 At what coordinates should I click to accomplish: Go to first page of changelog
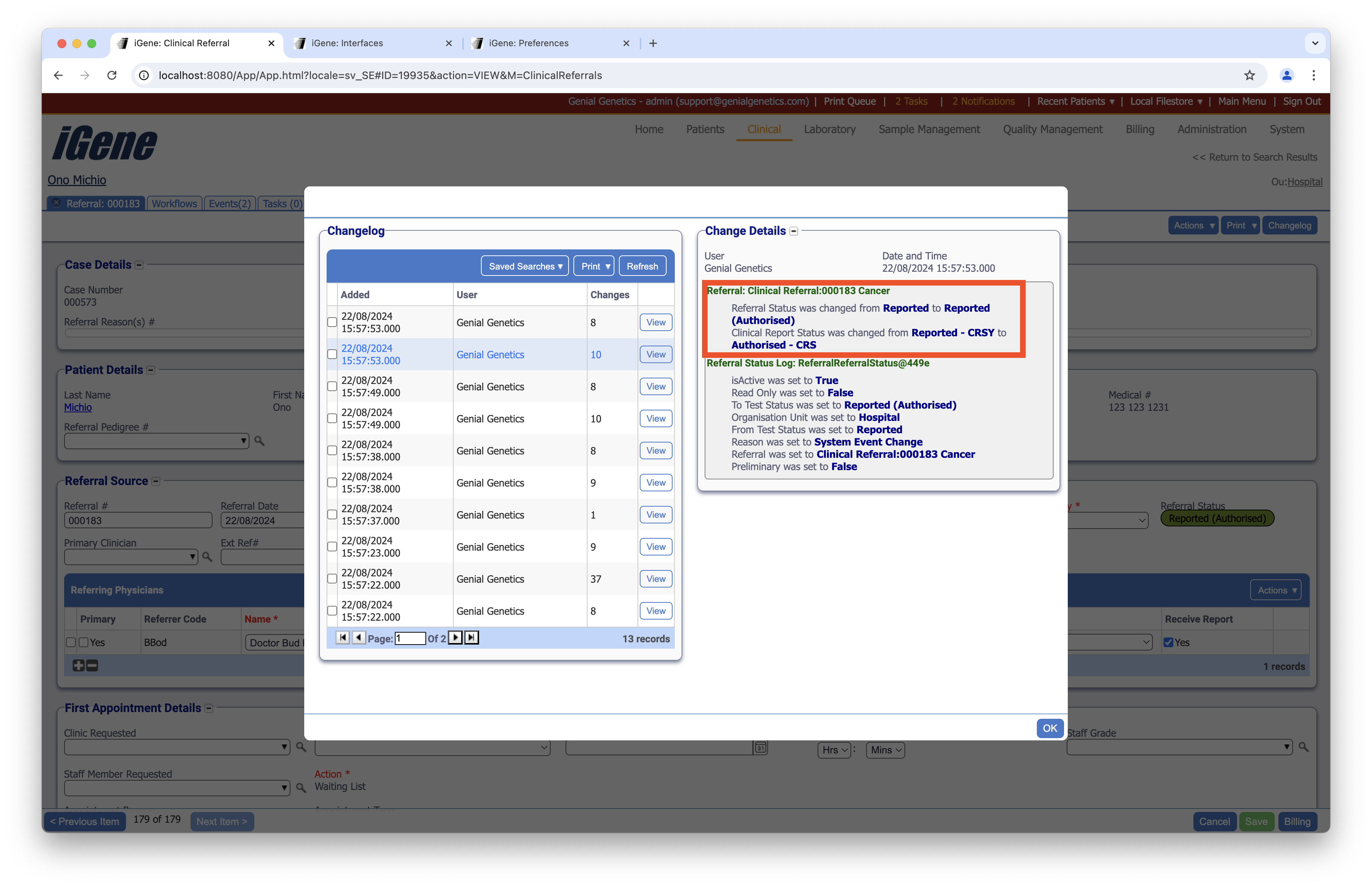(x=342, y=637)
